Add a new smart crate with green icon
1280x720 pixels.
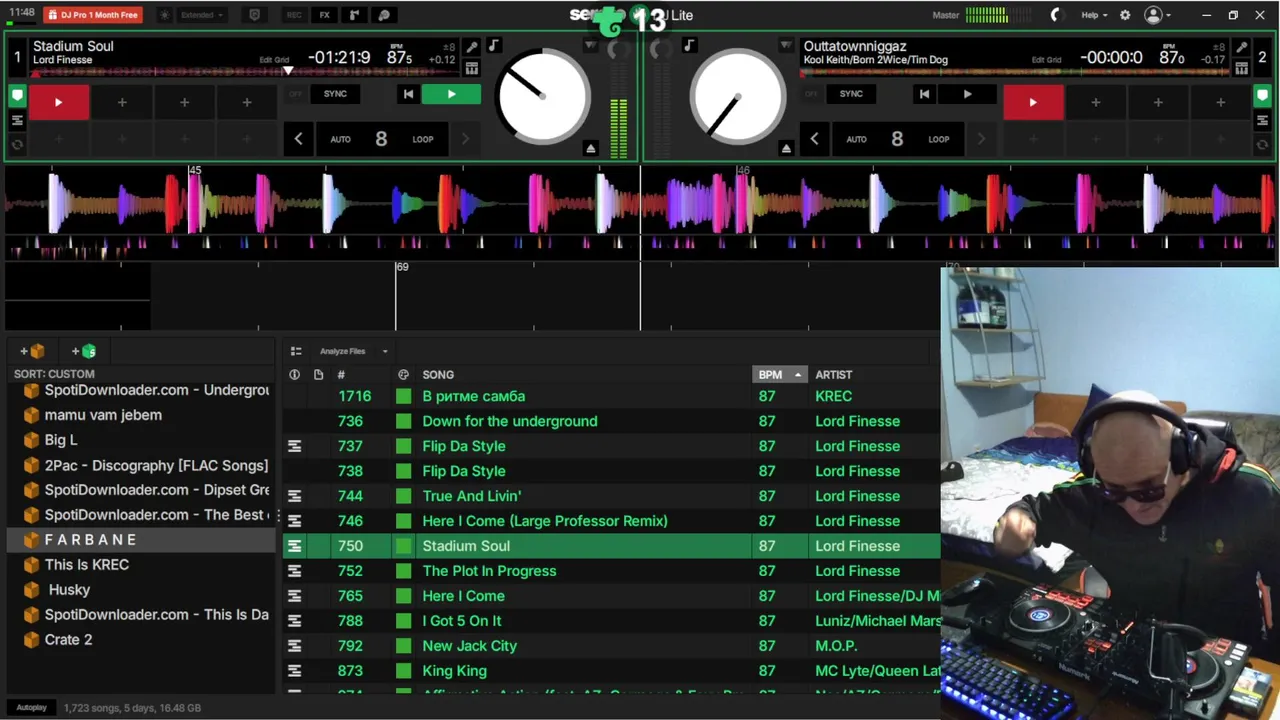point(84,351)
